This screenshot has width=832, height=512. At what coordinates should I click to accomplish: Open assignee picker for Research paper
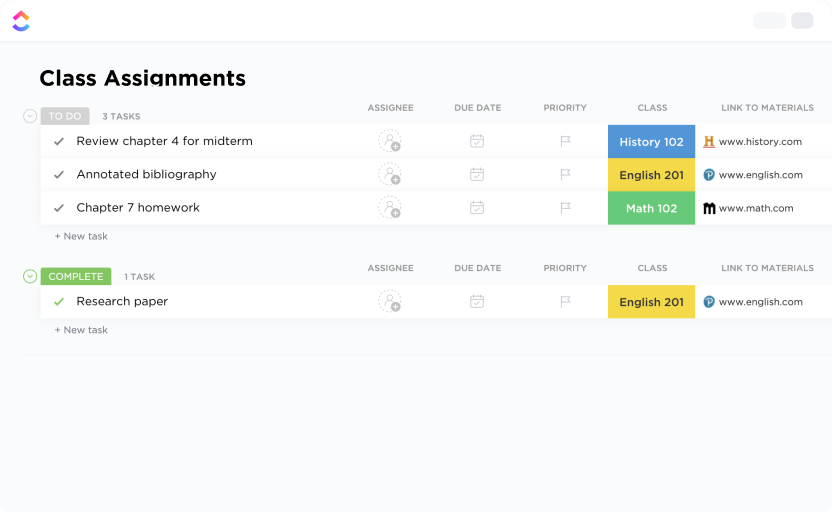[x=389, y=302]
